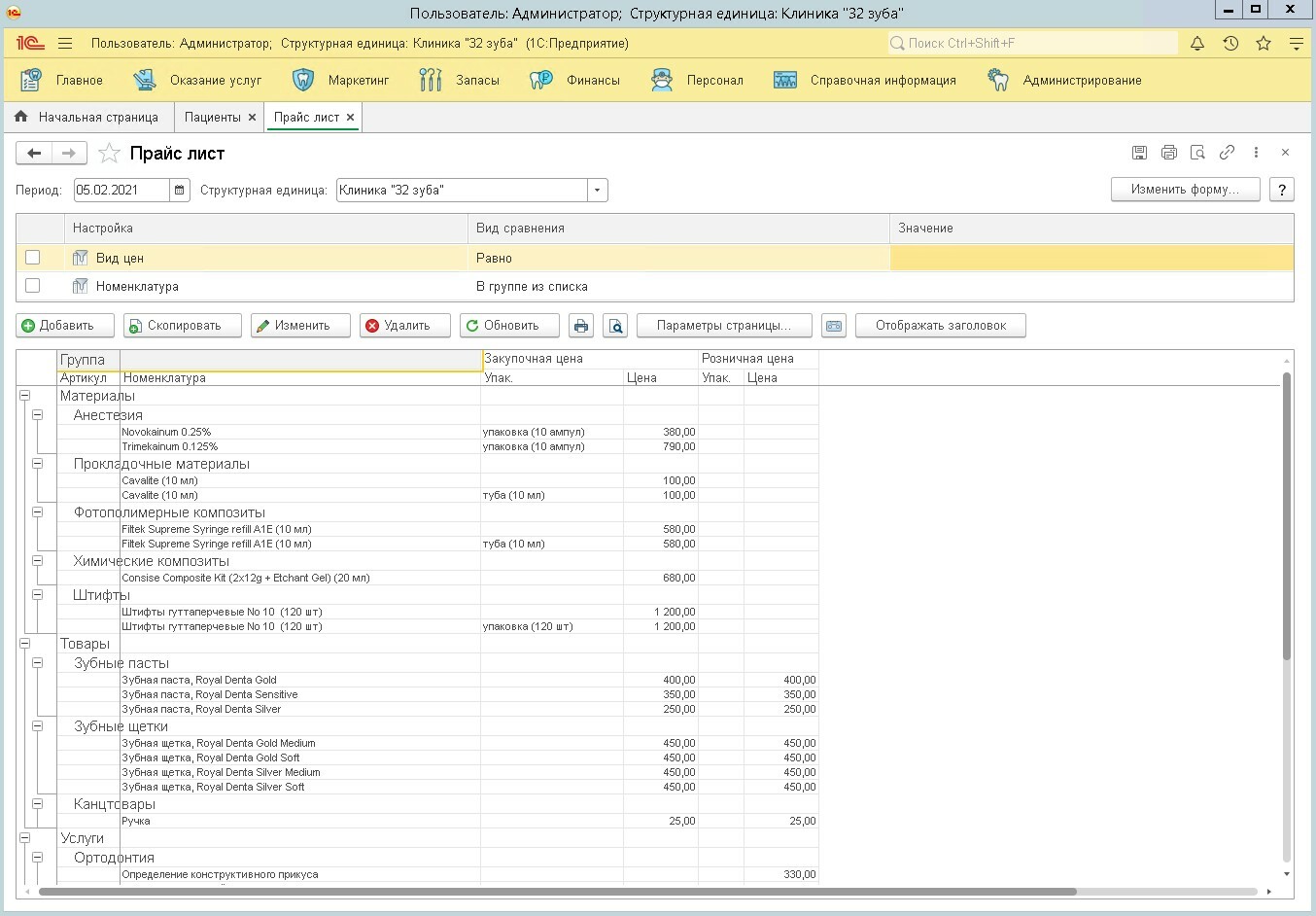Click the Запасы dental tools icon
This screenshot has width=1316, height=916.
(431, 80)
